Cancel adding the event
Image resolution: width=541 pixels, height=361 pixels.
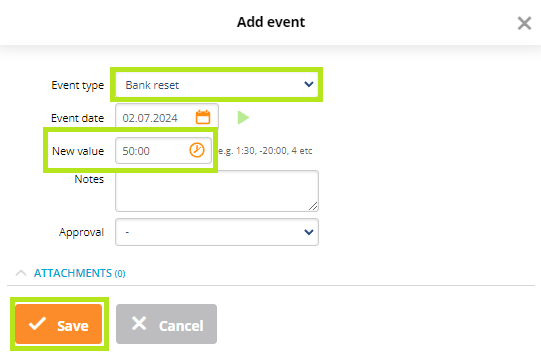pos(166,324)
